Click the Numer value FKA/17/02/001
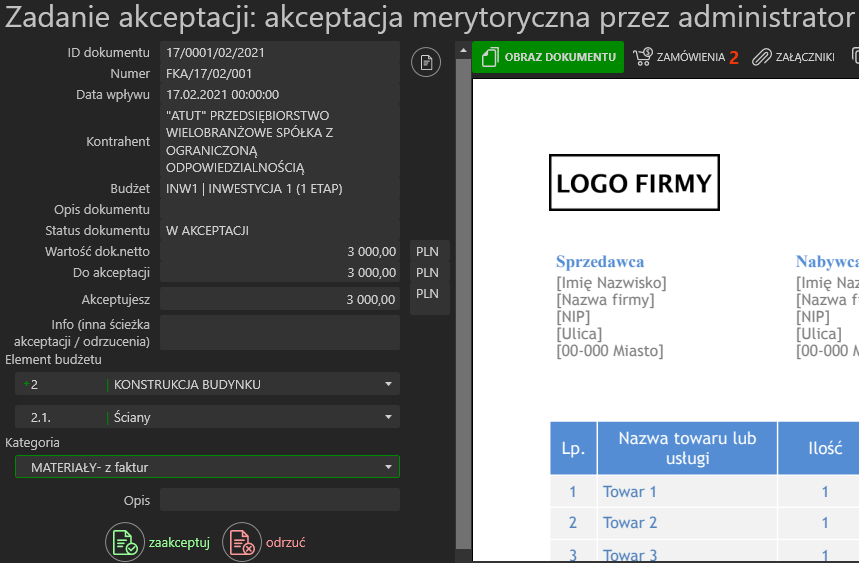859x563 pixels. coord(209,73)
